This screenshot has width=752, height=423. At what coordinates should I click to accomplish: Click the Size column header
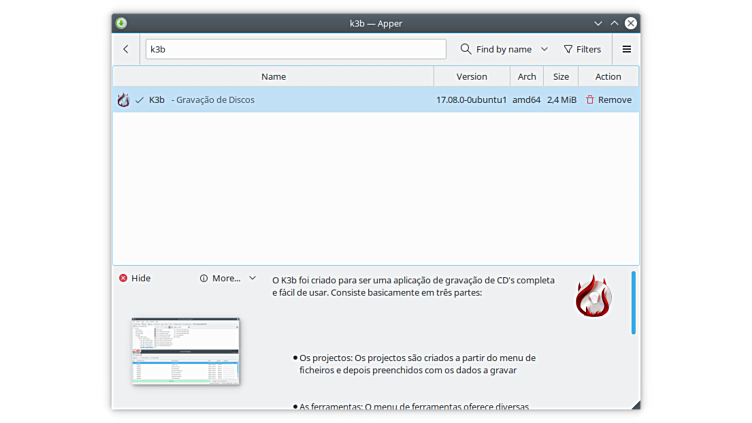[561, 76]
